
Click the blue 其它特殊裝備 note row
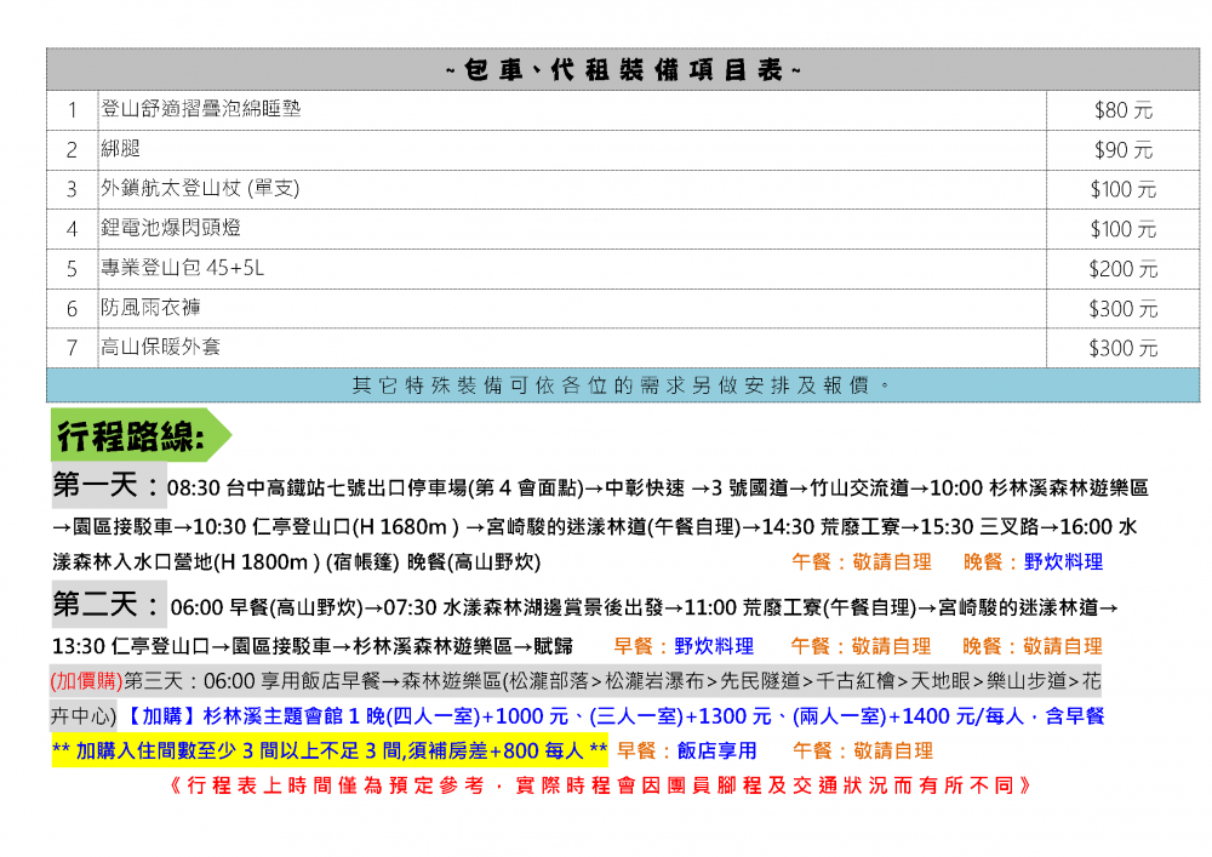tap(622, 385)
